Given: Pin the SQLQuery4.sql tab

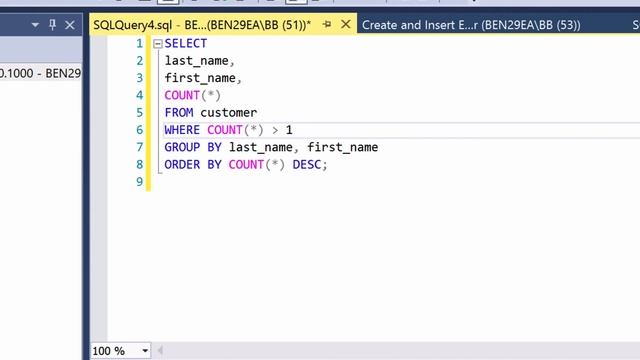Looking at the screenshot, I should (327, 24).
